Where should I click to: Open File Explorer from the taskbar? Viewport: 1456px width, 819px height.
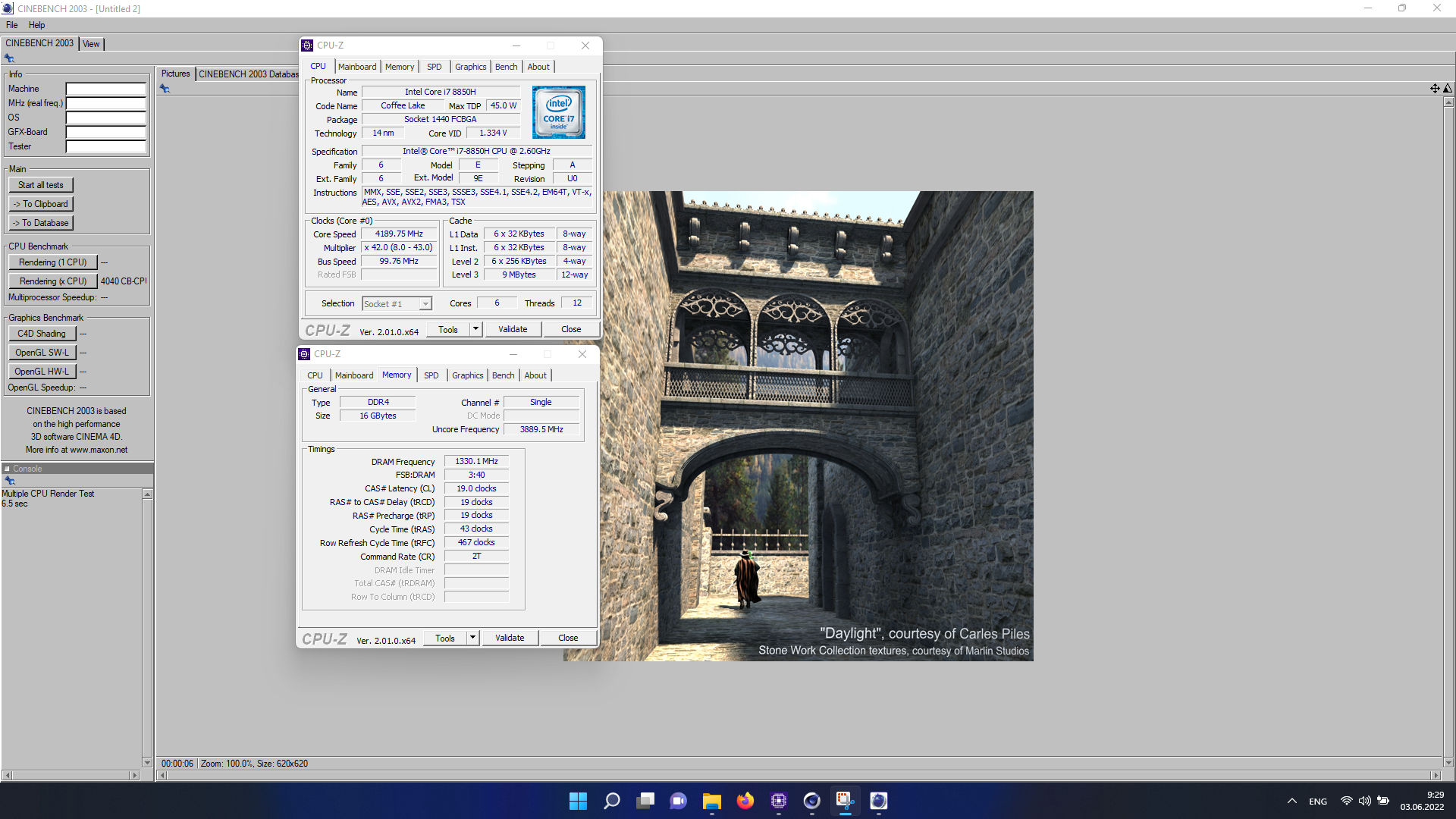(711, 801)
